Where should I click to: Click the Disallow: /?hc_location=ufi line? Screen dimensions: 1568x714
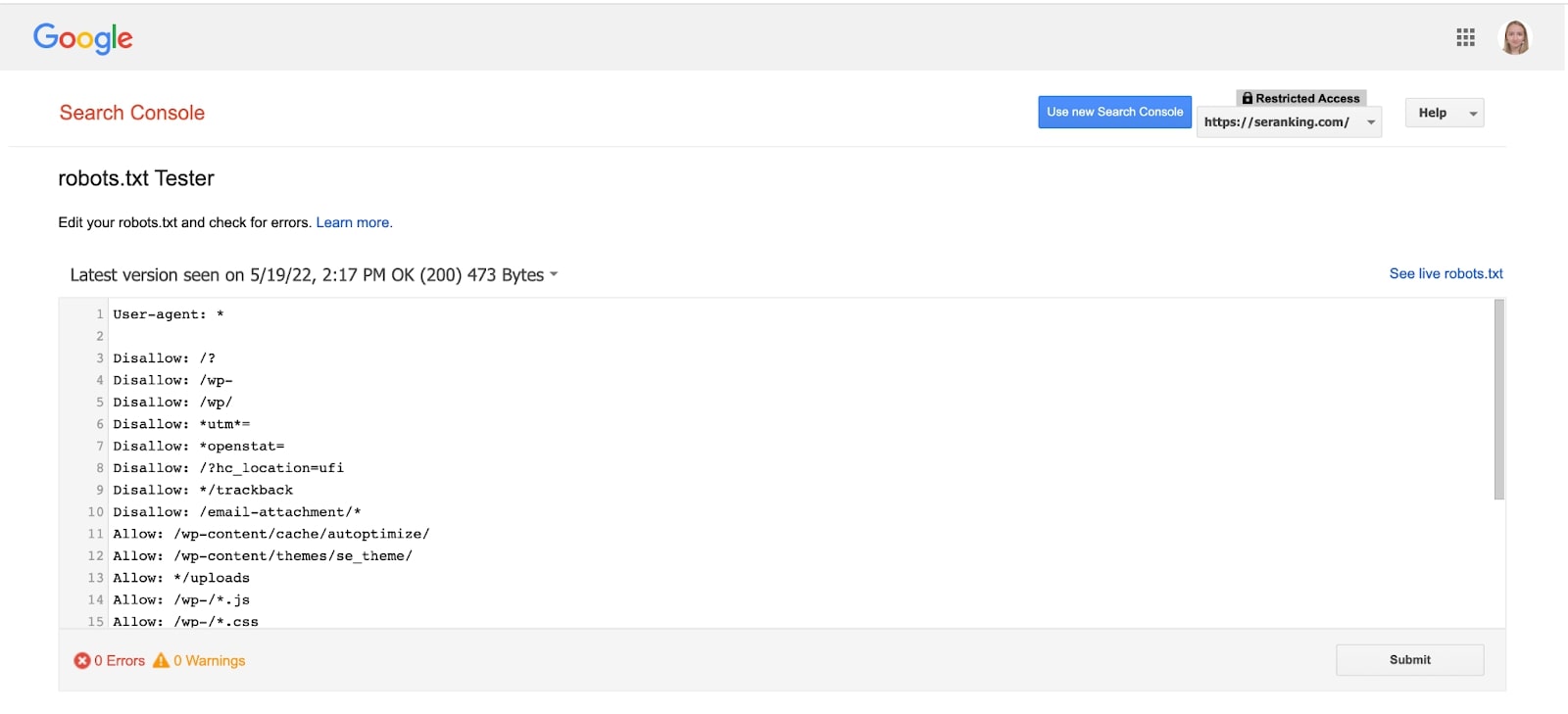228,468
